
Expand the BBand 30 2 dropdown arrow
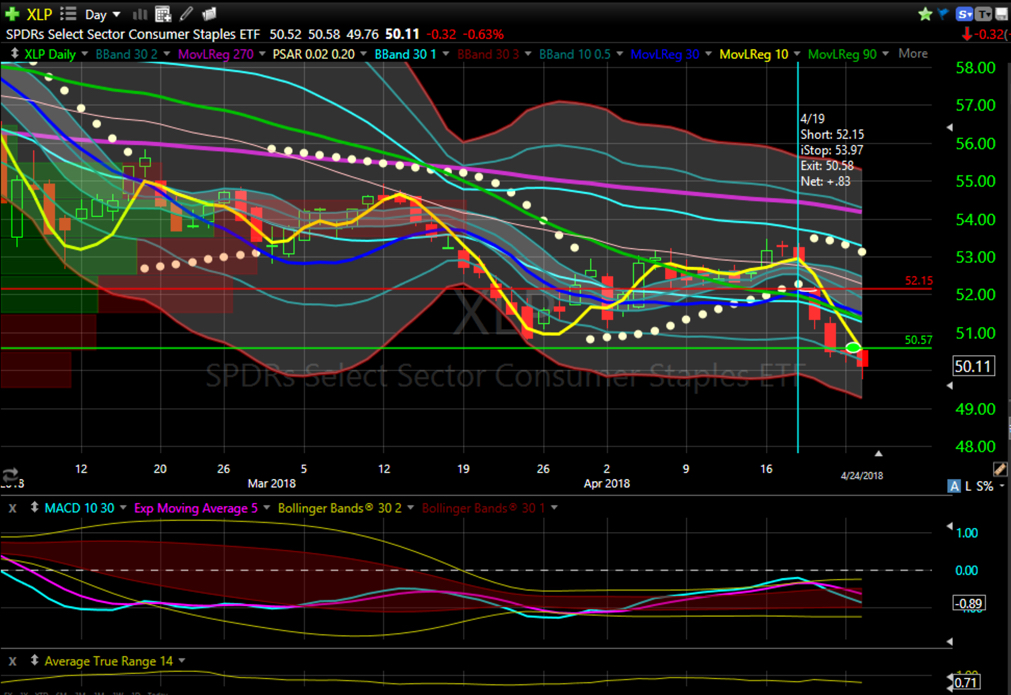click(166, 54)
